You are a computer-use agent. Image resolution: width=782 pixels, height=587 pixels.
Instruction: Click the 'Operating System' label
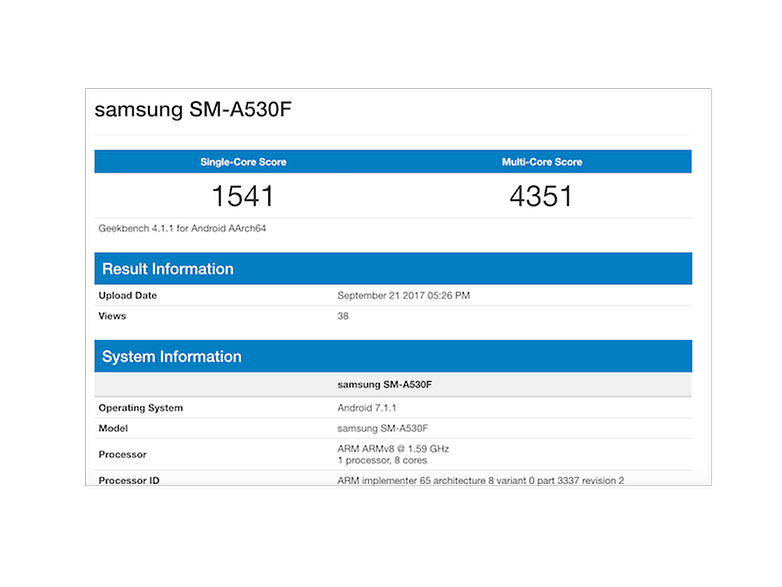(x=141, y=407)
